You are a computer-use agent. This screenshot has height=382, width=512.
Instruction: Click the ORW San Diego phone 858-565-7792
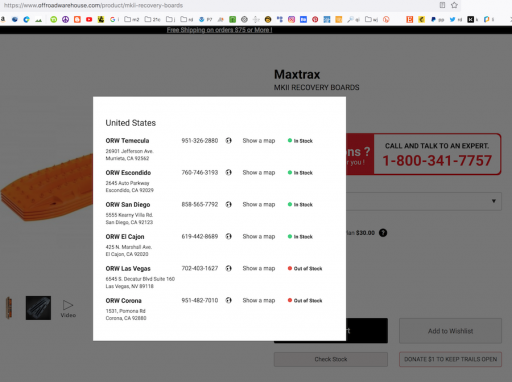[200, 205]
